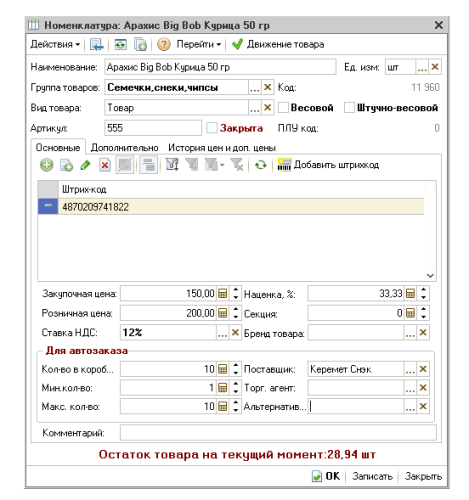Switch to the Дополнительно tab

pyautogui.click(x=124, y=147)
